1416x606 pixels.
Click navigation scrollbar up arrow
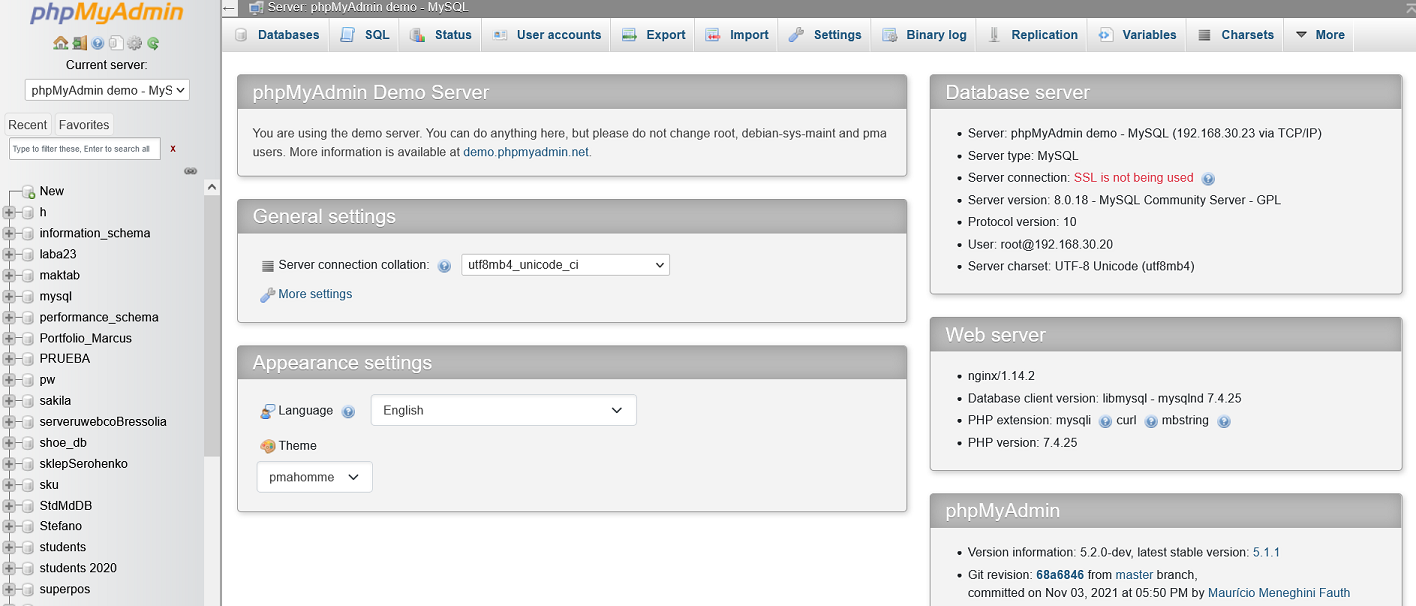tap(211, 187)
